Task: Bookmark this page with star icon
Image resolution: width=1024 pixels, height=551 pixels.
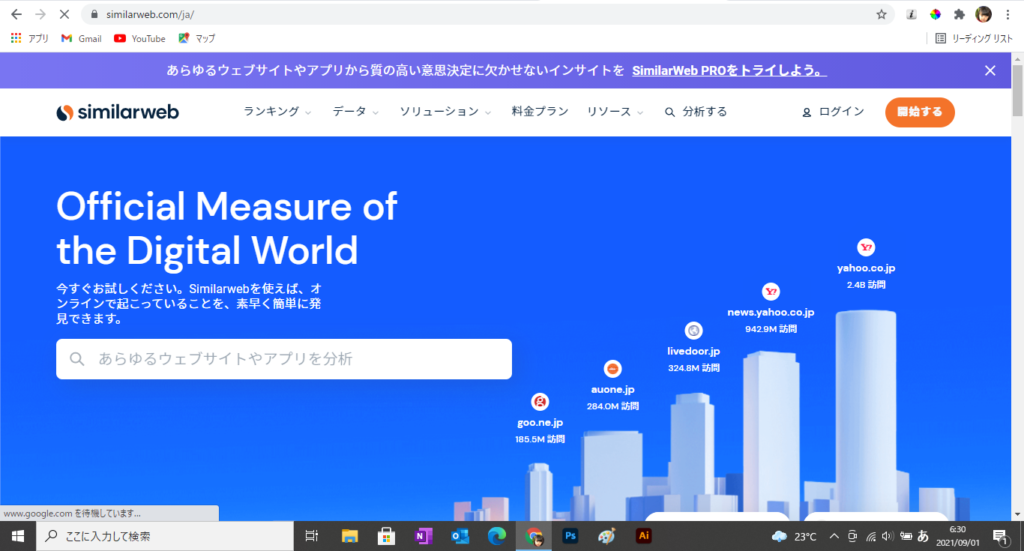Action: click(x=882, y=14)
